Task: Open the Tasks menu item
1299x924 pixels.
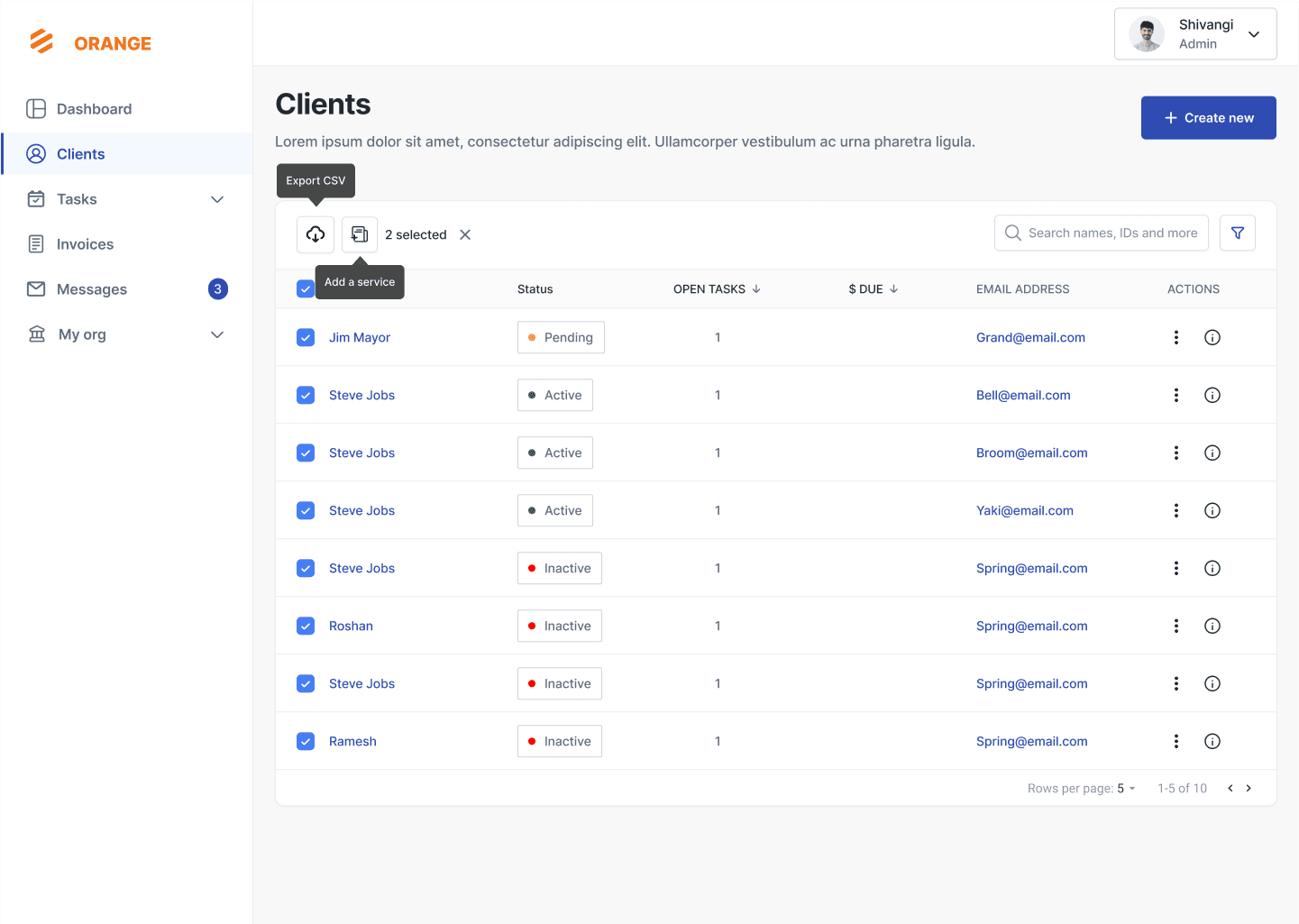Action: click(x=126, y=199)
